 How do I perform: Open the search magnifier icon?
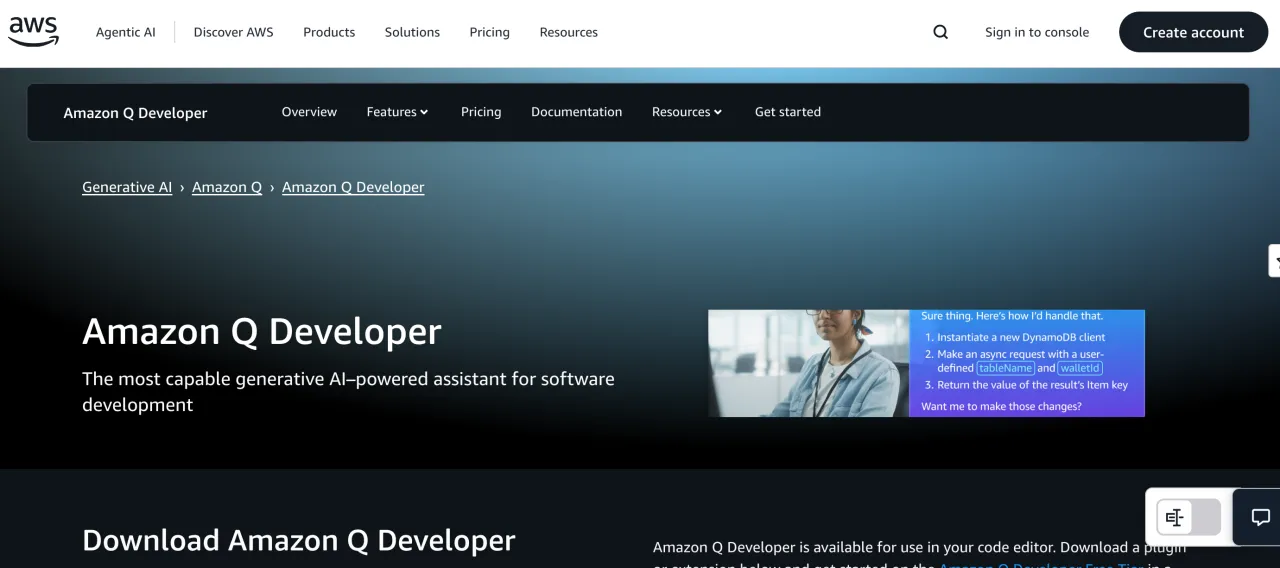tap(940, 32)
